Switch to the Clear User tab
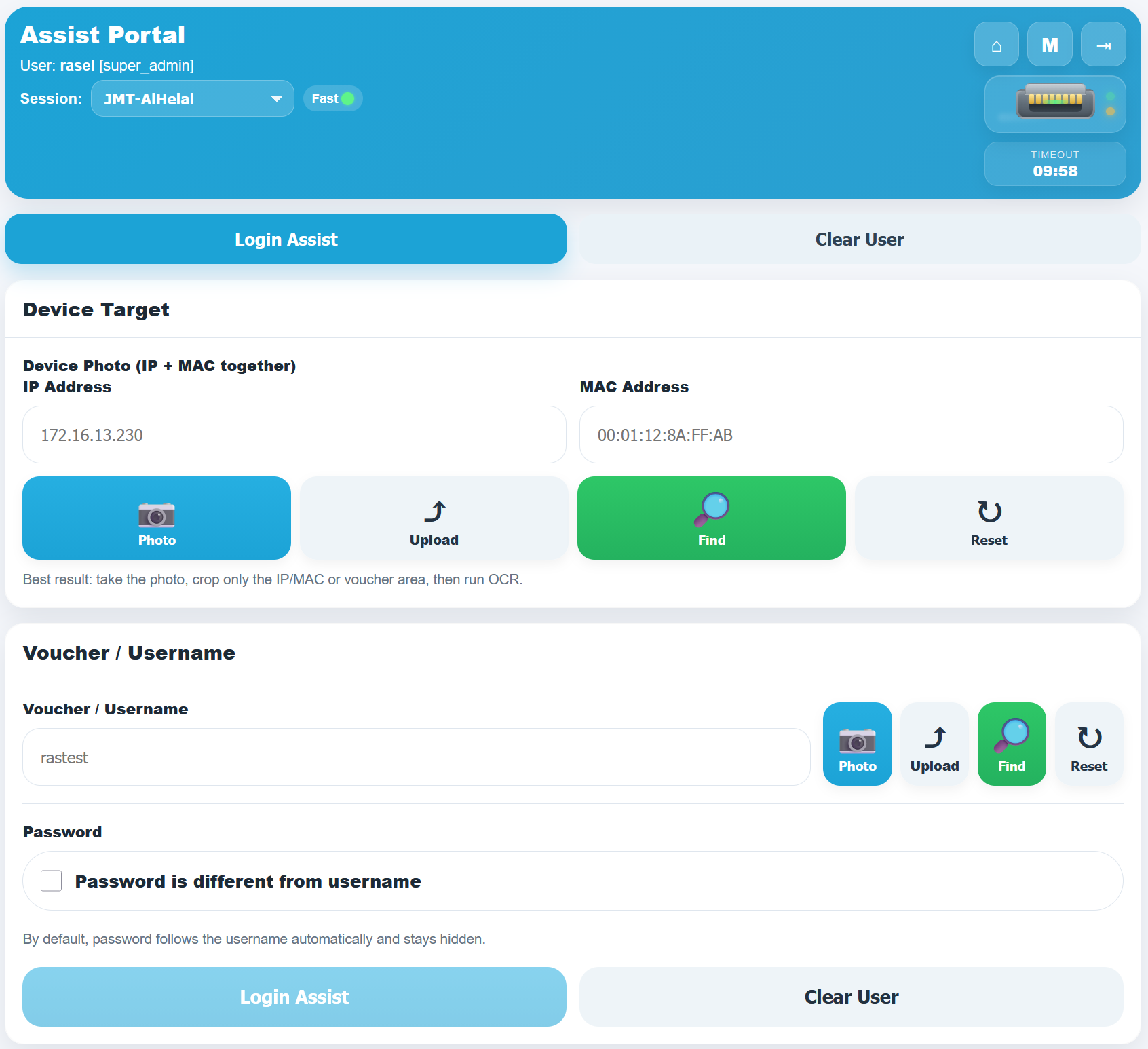 pyautogui.click(x=860, y=239)
